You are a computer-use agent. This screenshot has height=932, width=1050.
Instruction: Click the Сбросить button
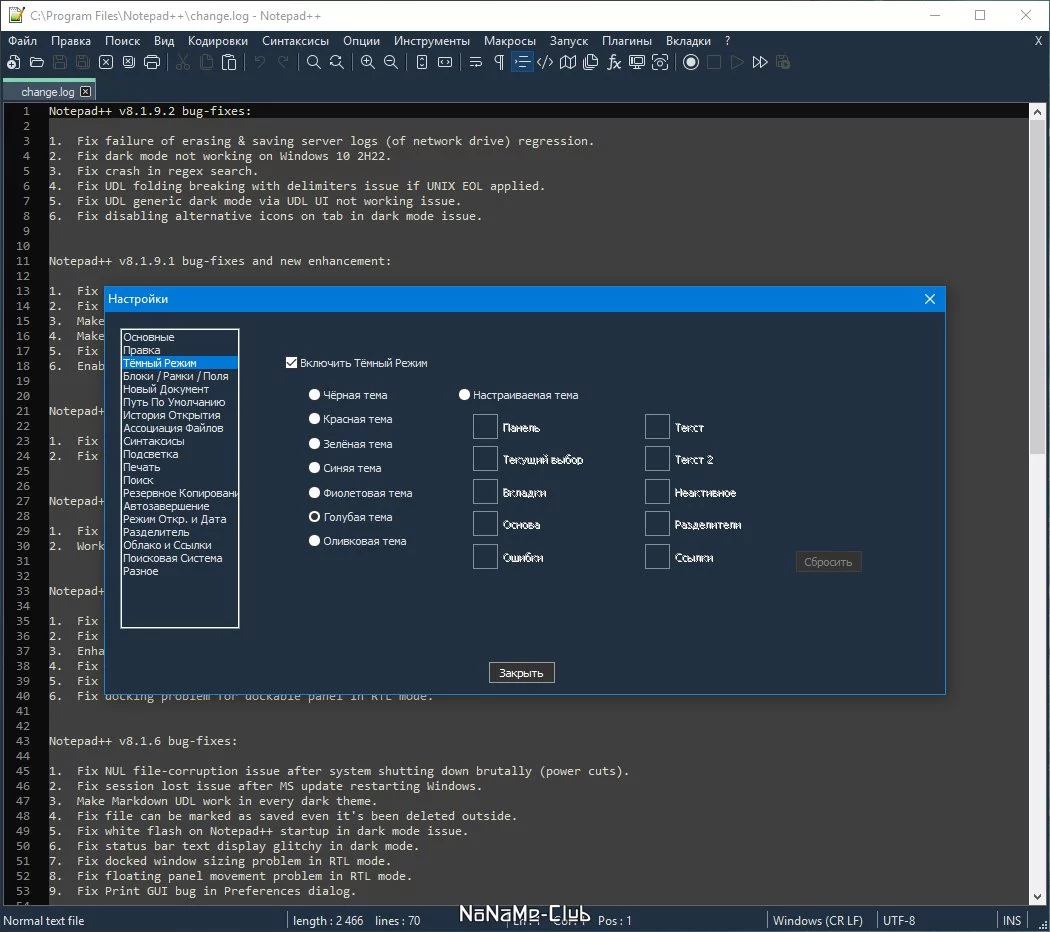tap(828, 562)
